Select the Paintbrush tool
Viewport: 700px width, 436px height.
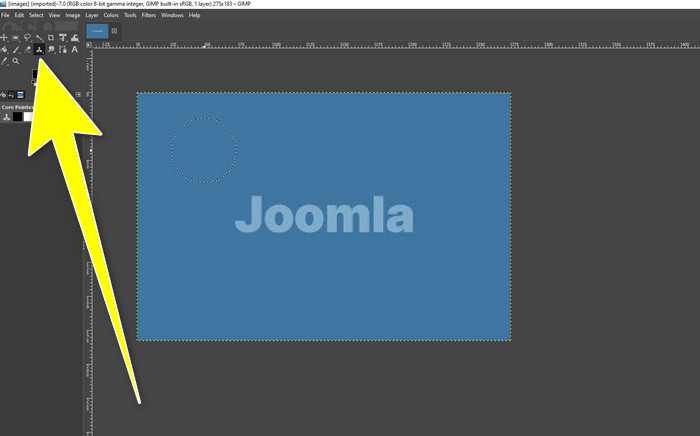(x=16, y=50)
